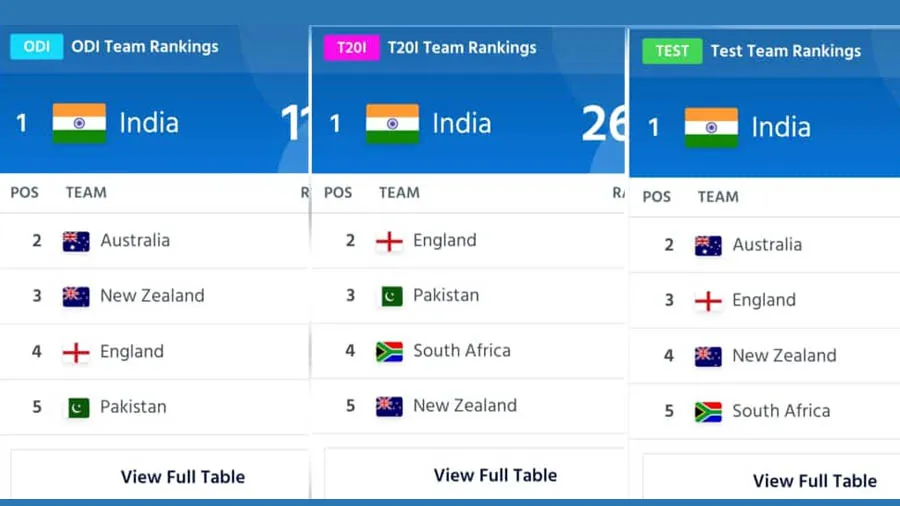
Task: Click Pakistan team name in T20I list
Action: point(446,296)
